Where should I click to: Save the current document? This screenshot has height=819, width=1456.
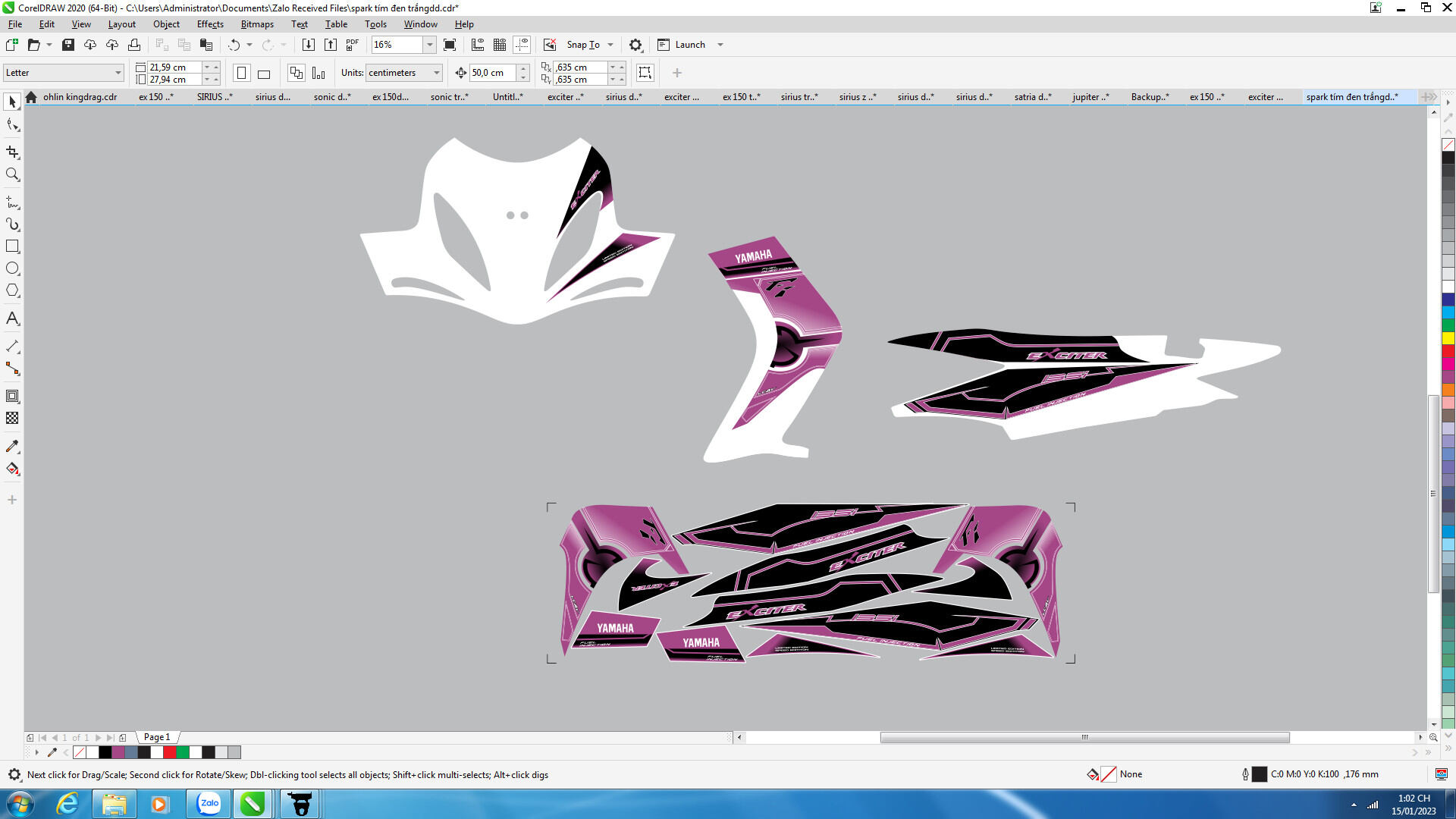[x=68, y=45]
